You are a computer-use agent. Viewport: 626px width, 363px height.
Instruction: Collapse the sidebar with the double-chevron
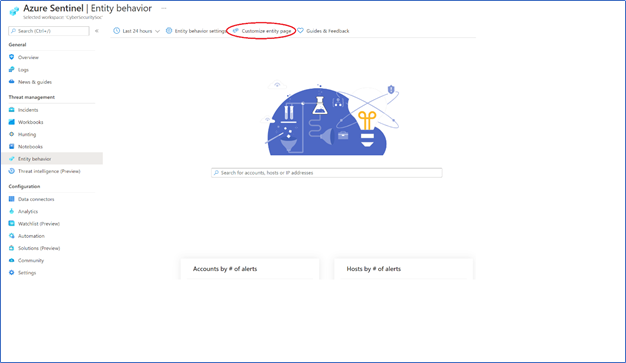pyautogui.click(x=97, y=31)
